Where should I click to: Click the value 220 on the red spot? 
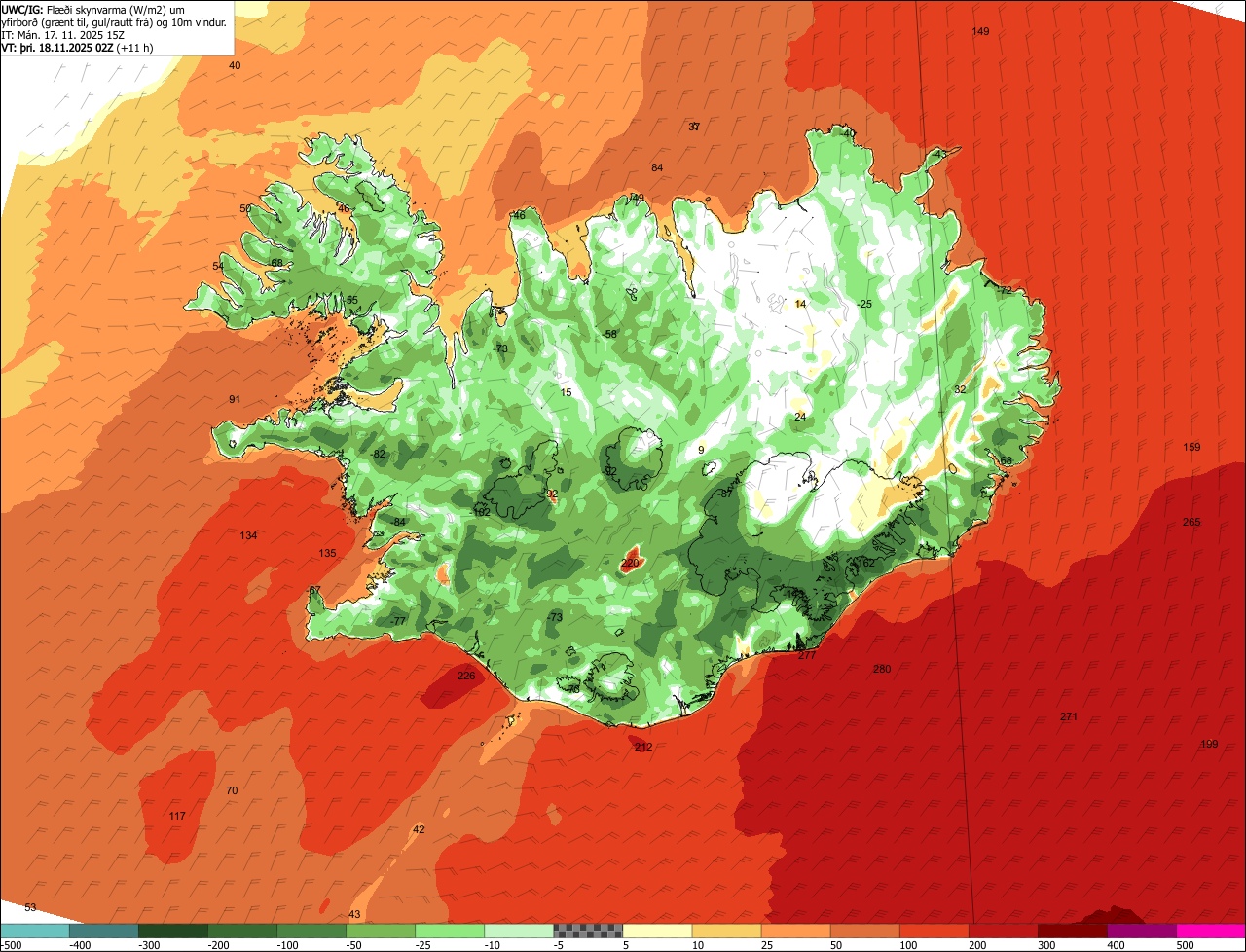click(630, 563)
